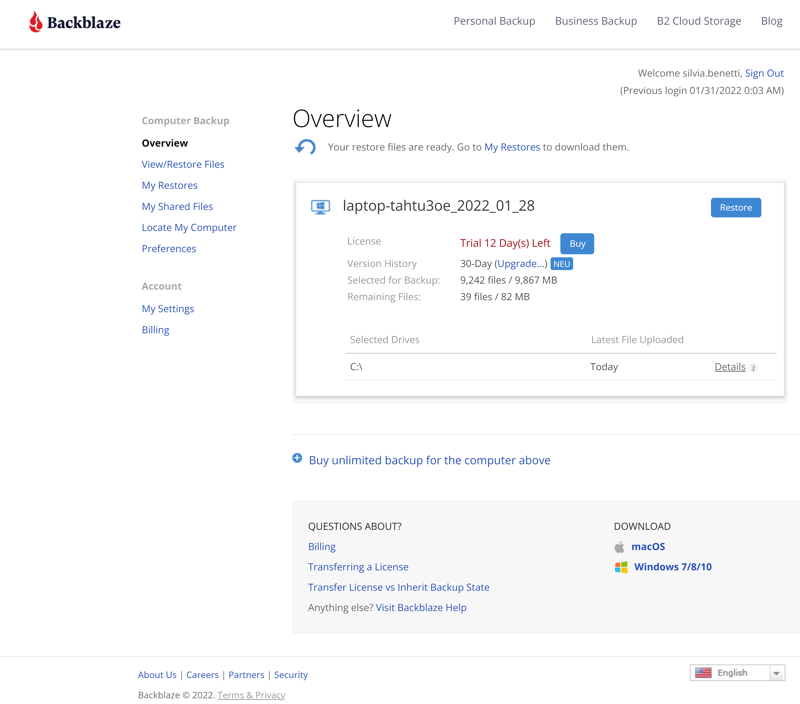Open My Settings under Account

tap(168, 309)
